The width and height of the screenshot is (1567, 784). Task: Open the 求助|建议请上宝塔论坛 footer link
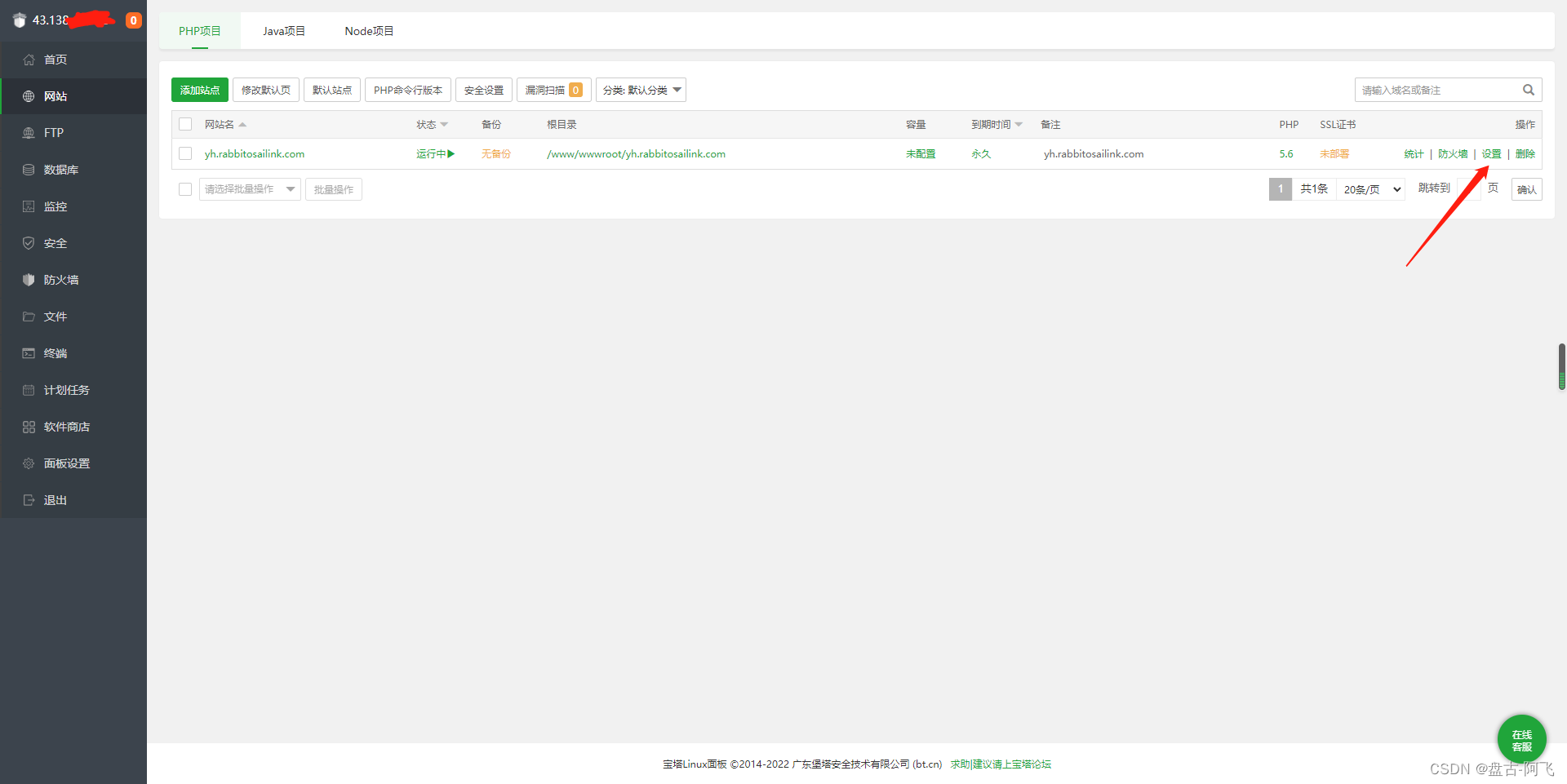click(1001, 764)
